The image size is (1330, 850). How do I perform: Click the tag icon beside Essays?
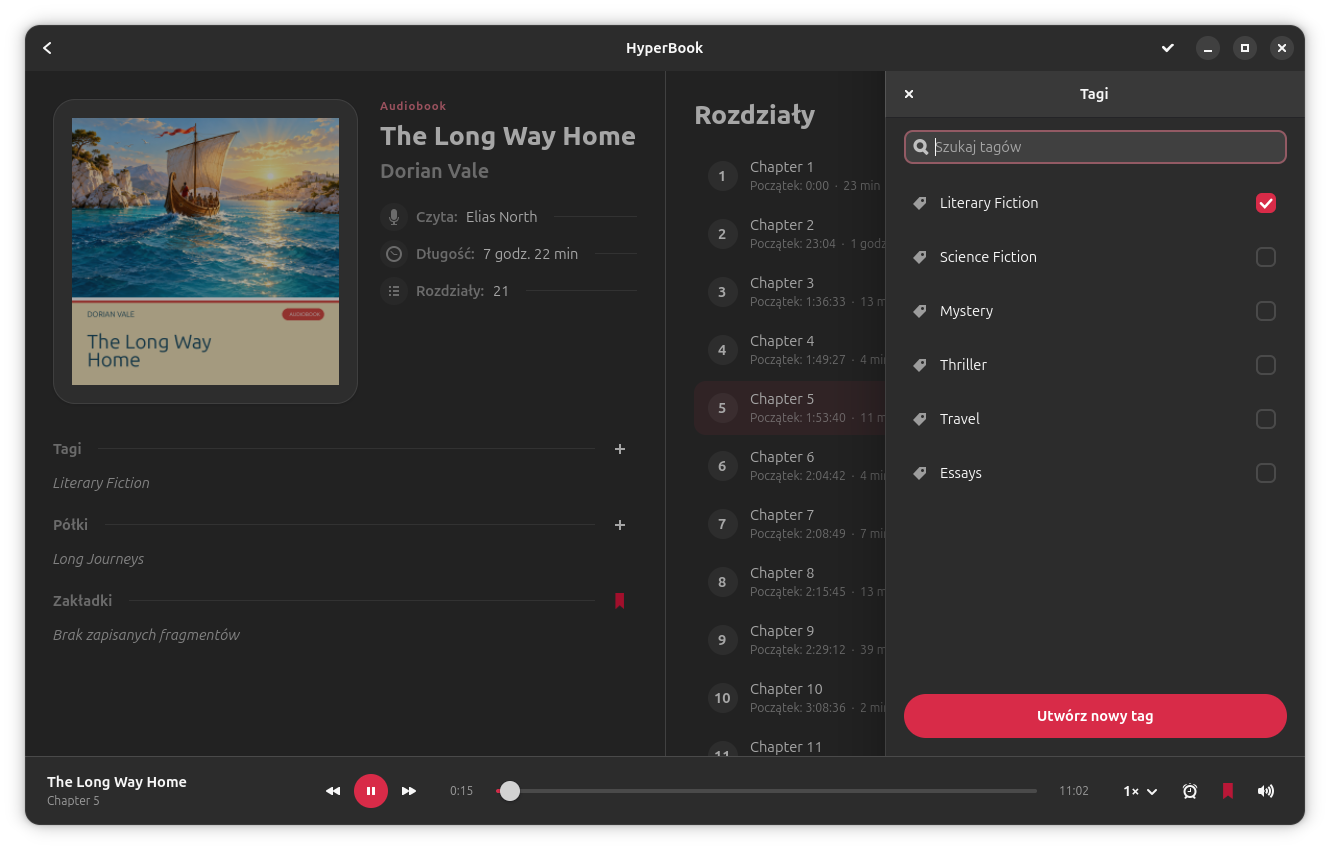920,473
